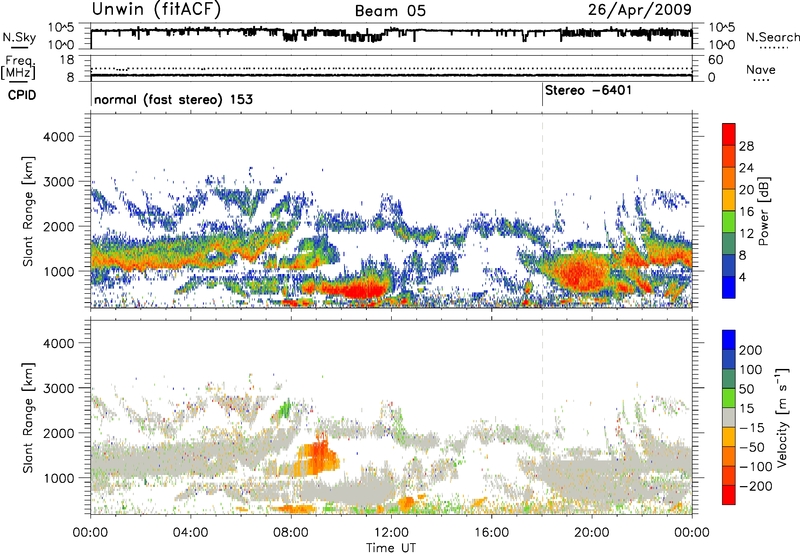Click the "60" Nave tick label
Screen dimensions: 800x554
[x=715, y=60]
